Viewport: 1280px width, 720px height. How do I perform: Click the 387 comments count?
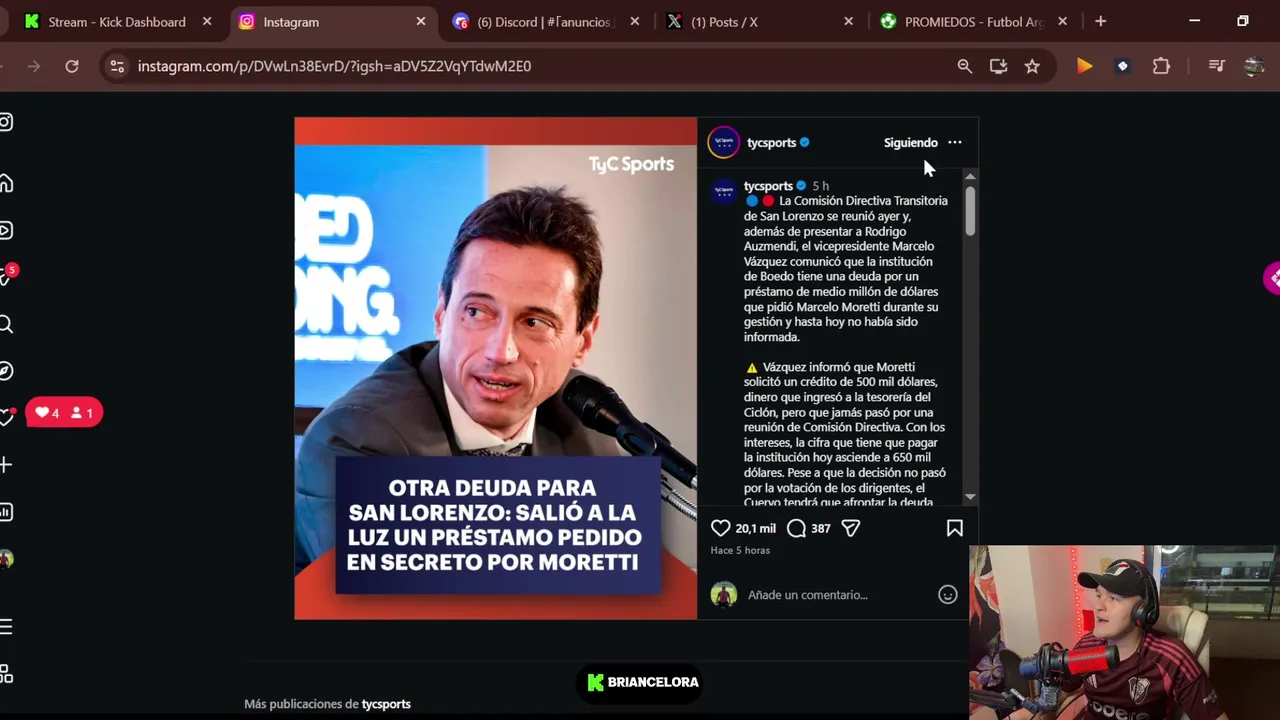(821, 528)
